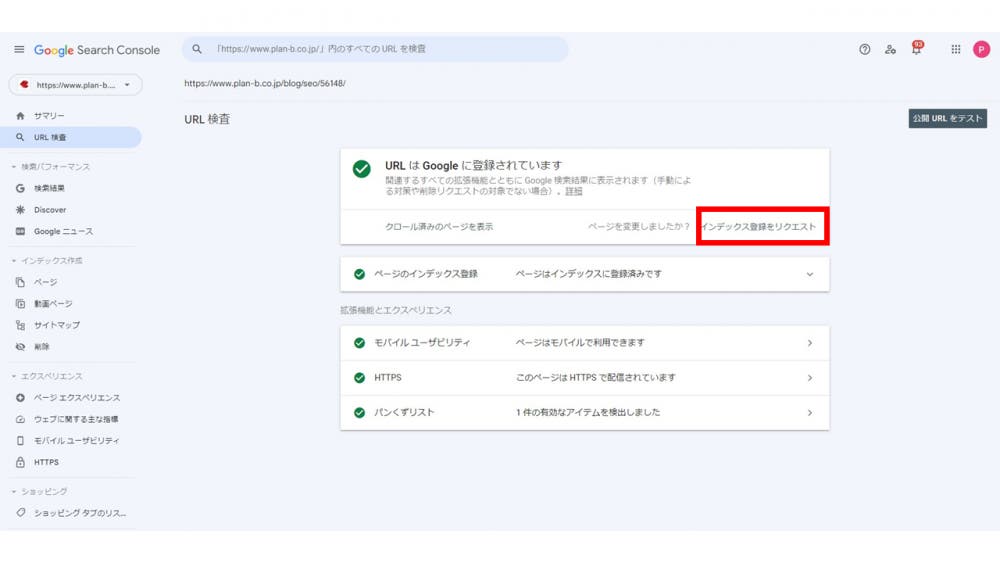Click the Google ニュース news icon
The width and height of the screenshot is (1000, 563).
point(20,231)
